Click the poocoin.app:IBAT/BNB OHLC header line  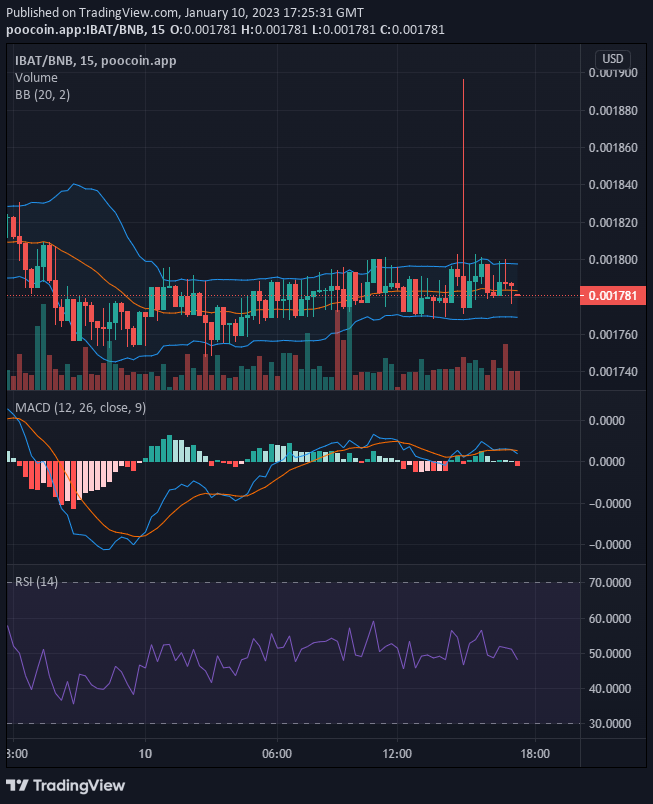pos(226,30)
